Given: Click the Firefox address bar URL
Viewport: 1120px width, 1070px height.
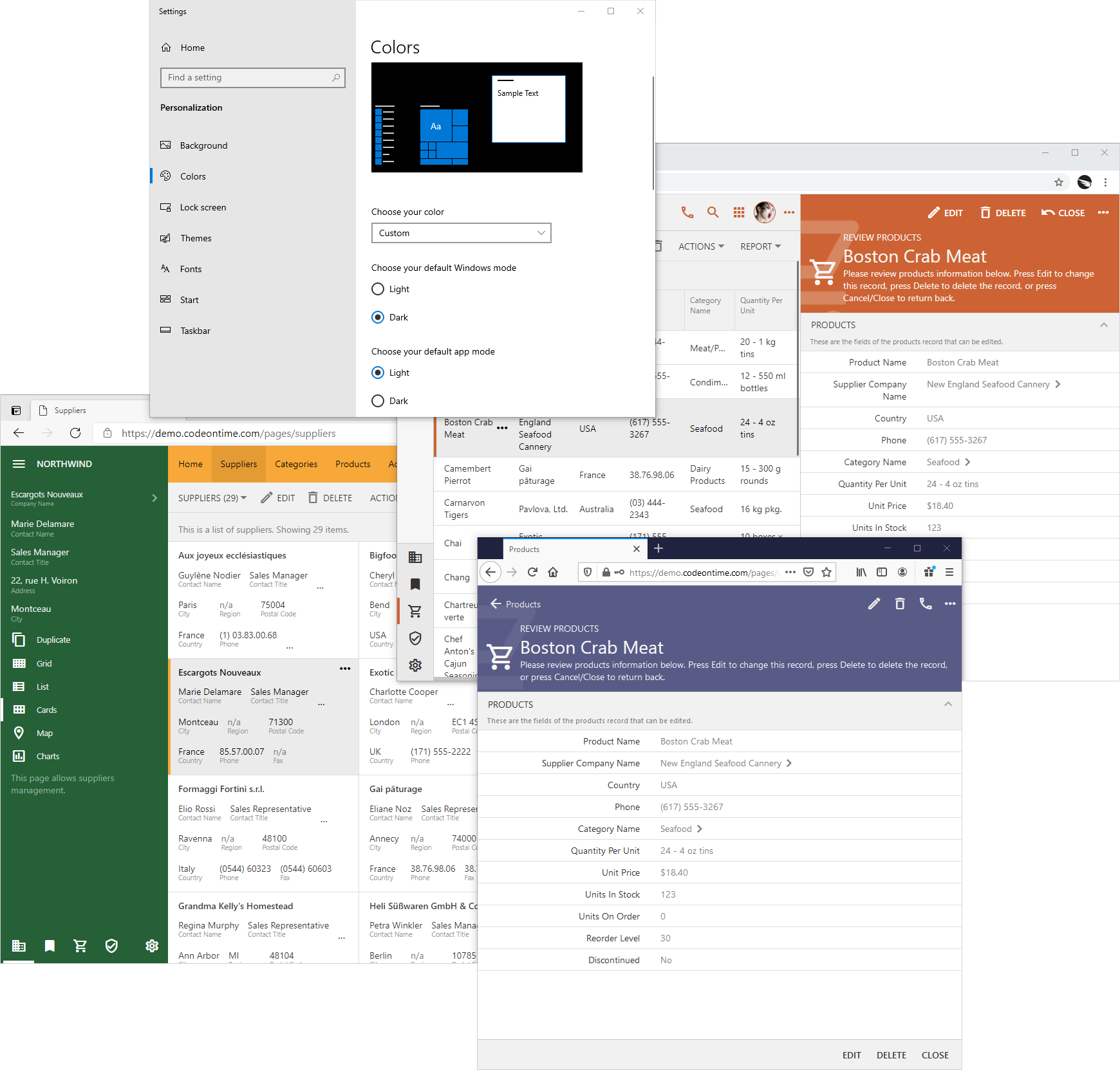Looking at the screenshot, I should [x=704, y=573].
